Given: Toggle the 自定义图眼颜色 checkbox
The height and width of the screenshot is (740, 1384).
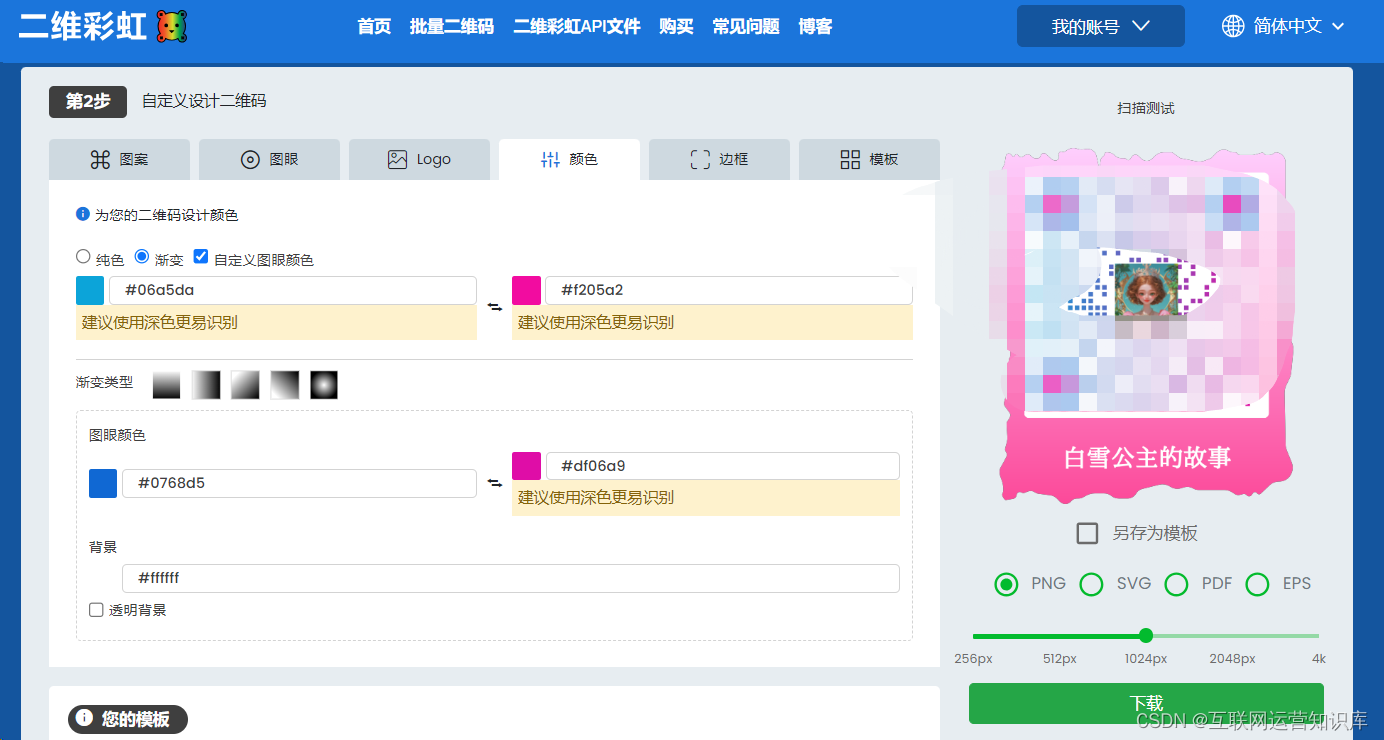Looking at the screenshot, I should tap(201, 257).
